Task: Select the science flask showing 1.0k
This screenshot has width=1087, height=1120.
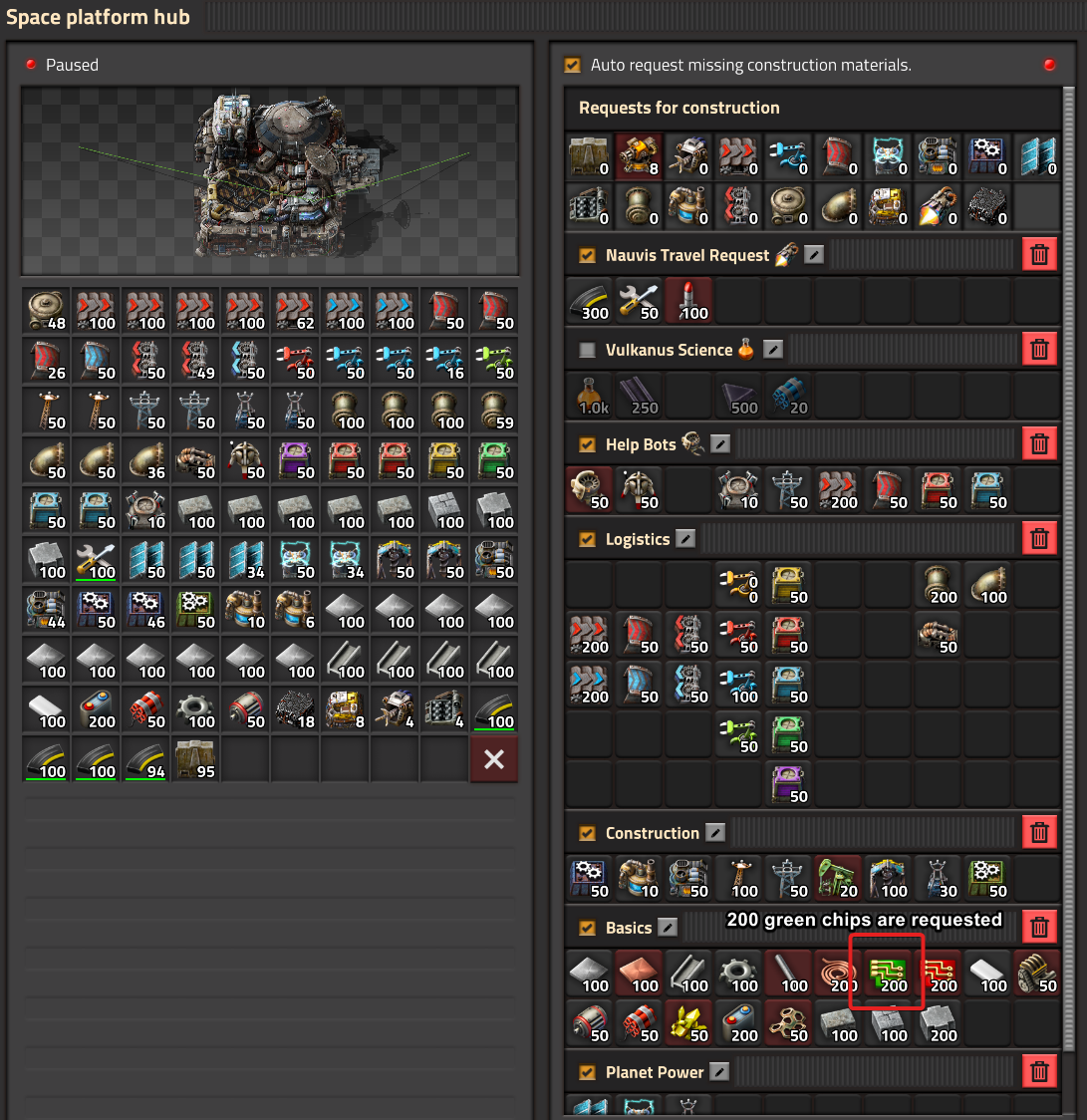Action: [590, 394]
